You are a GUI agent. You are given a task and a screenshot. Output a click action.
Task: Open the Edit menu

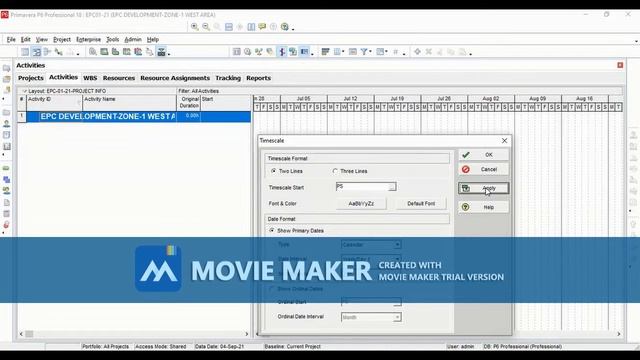[26, 40]
